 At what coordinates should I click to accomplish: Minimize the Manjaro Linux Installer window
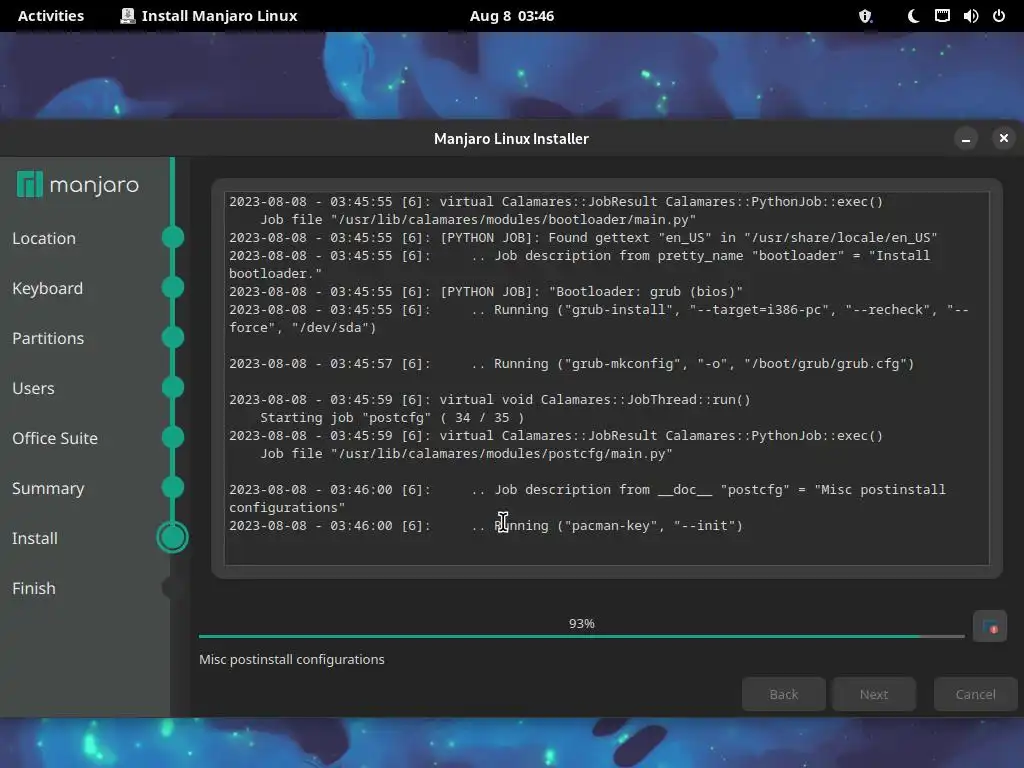click(966, 138)
